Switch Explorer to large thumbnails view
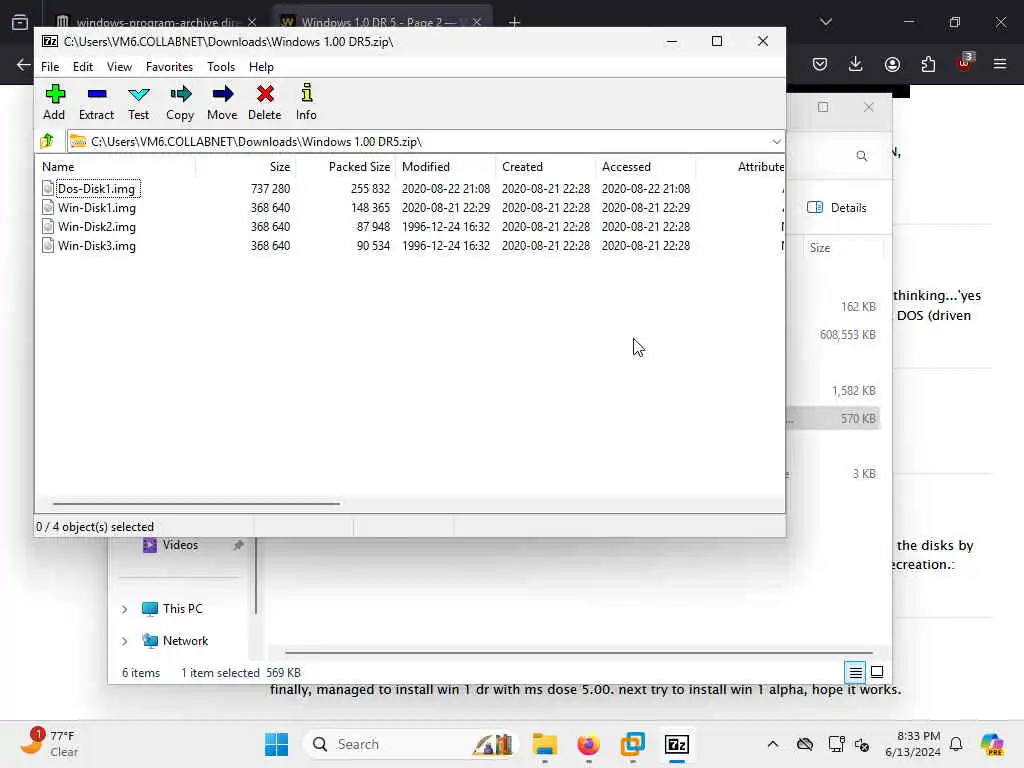 (x=877, y=672)
